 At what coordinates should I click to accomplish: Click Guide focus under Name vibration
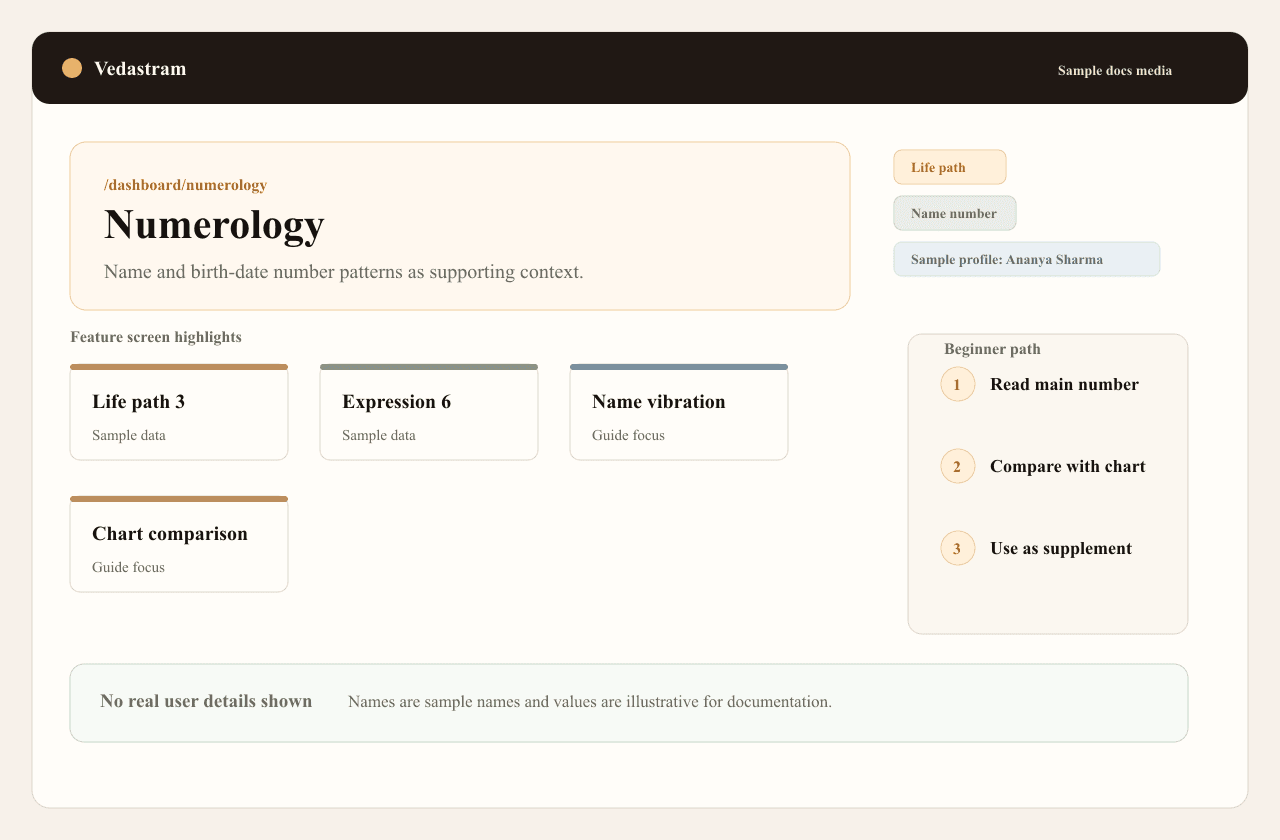[628, 436]
